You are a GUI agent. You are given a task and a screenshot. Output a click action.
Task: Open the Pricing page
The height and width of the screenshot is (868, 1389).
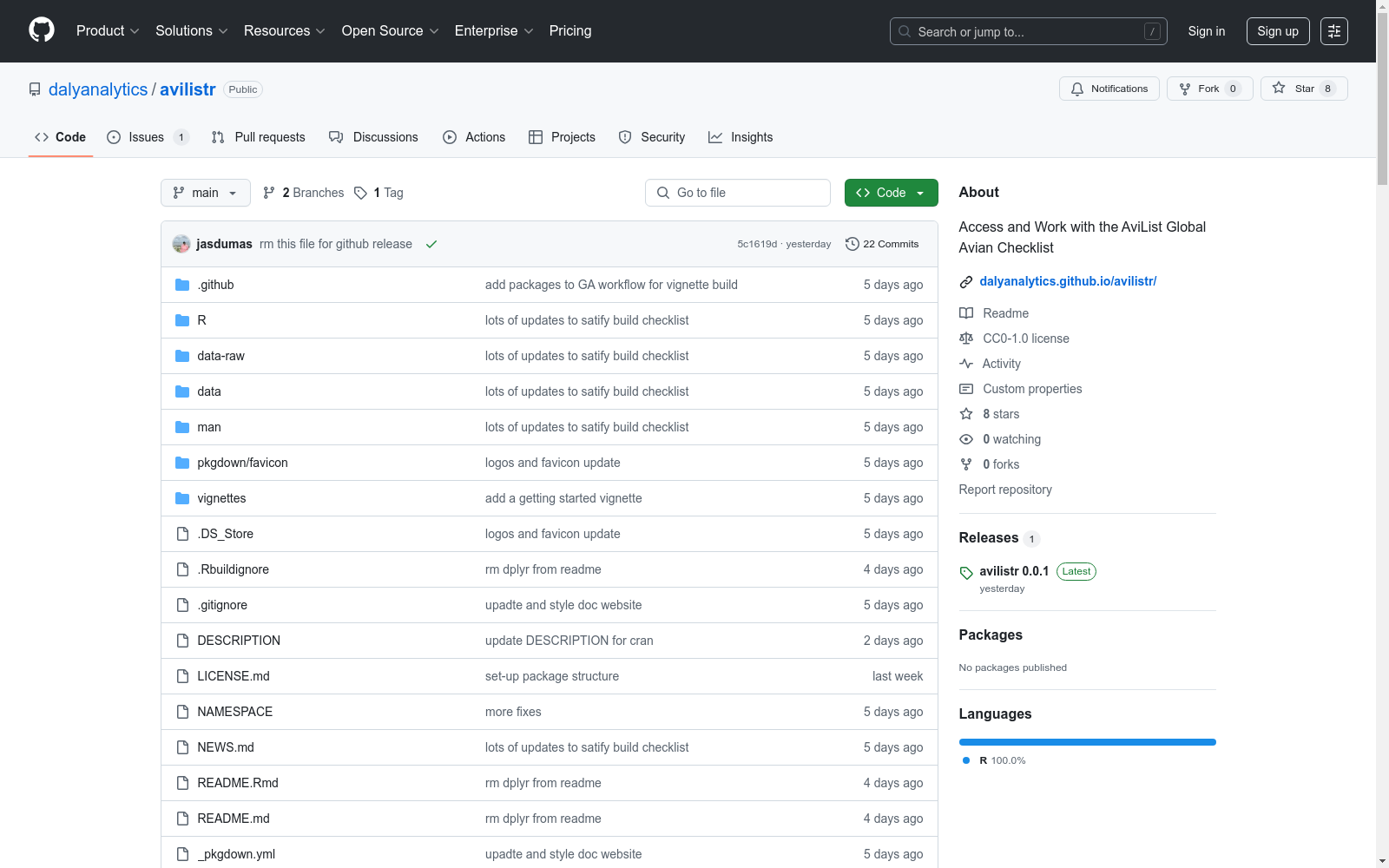pyautogui.click(x=570, y=31)
